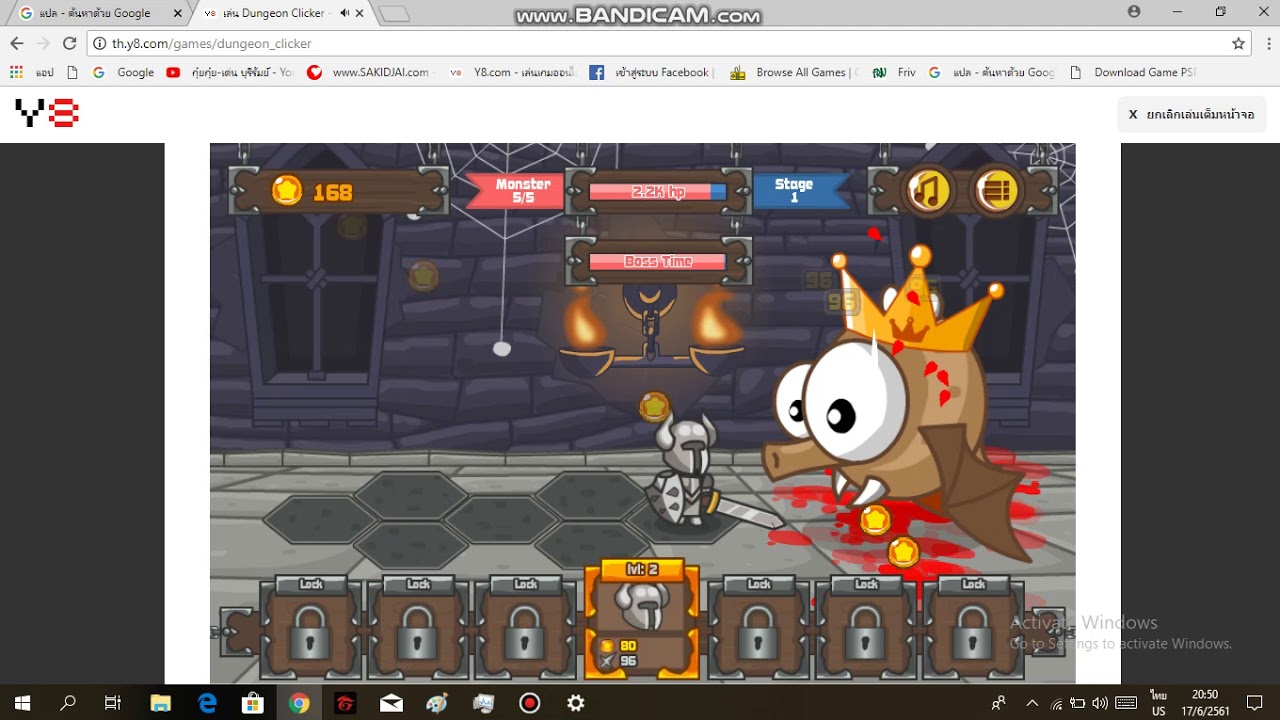Switch input language indicator in tray

click(x=1159, y=703)
